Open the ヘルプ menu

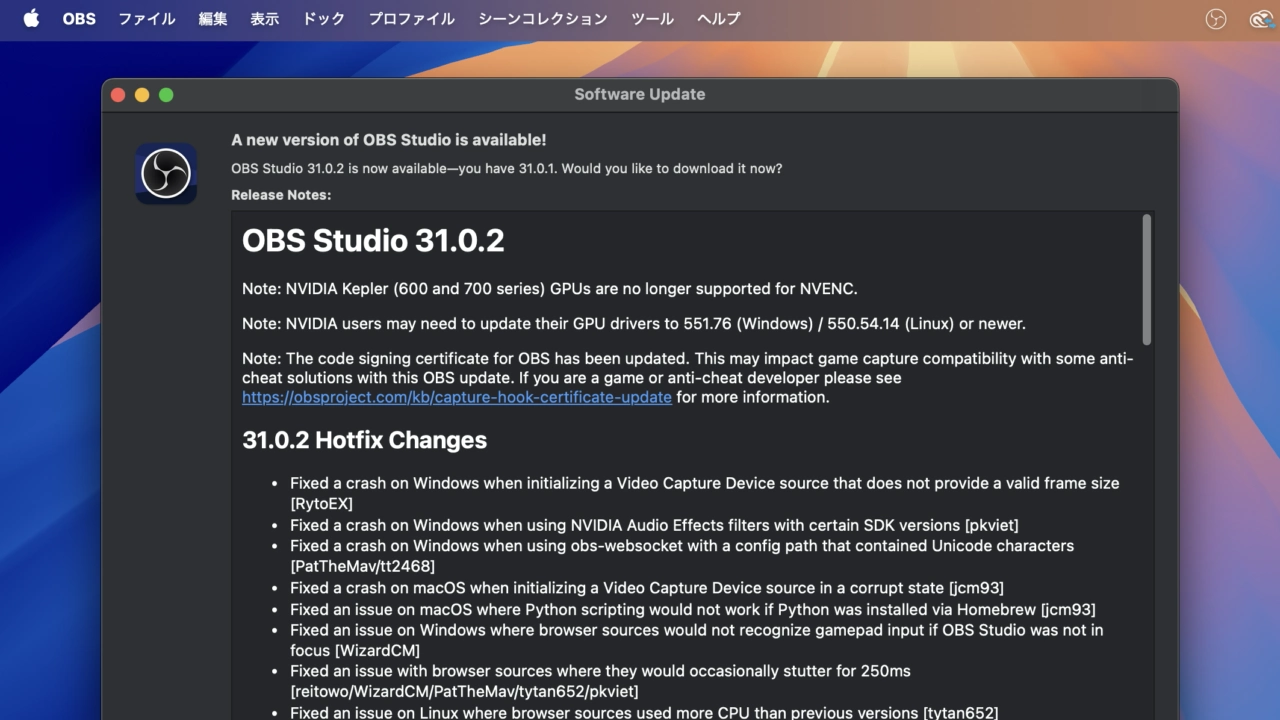(719, 19)
